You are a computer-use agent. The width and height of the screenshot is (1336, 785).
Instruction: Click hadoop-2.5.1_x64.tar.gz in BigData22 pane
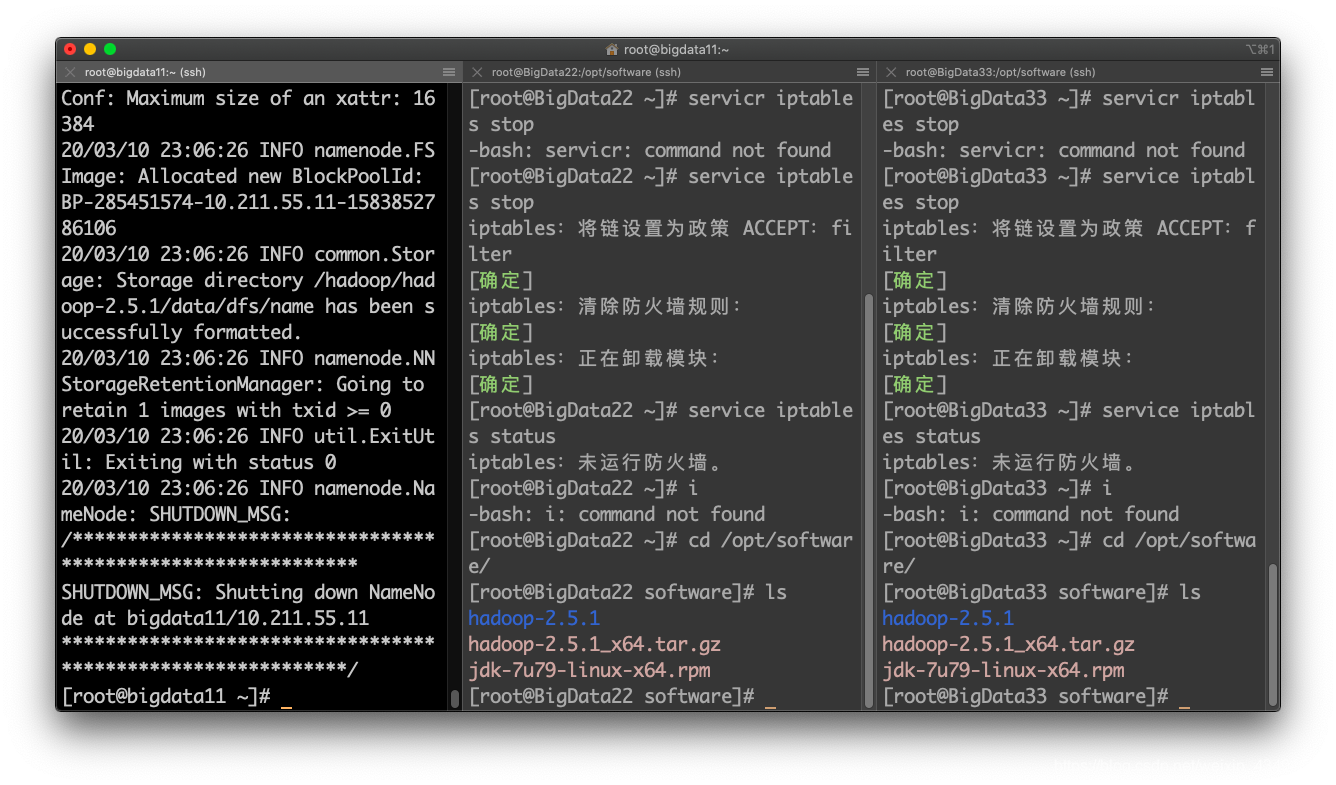[594, 644]
